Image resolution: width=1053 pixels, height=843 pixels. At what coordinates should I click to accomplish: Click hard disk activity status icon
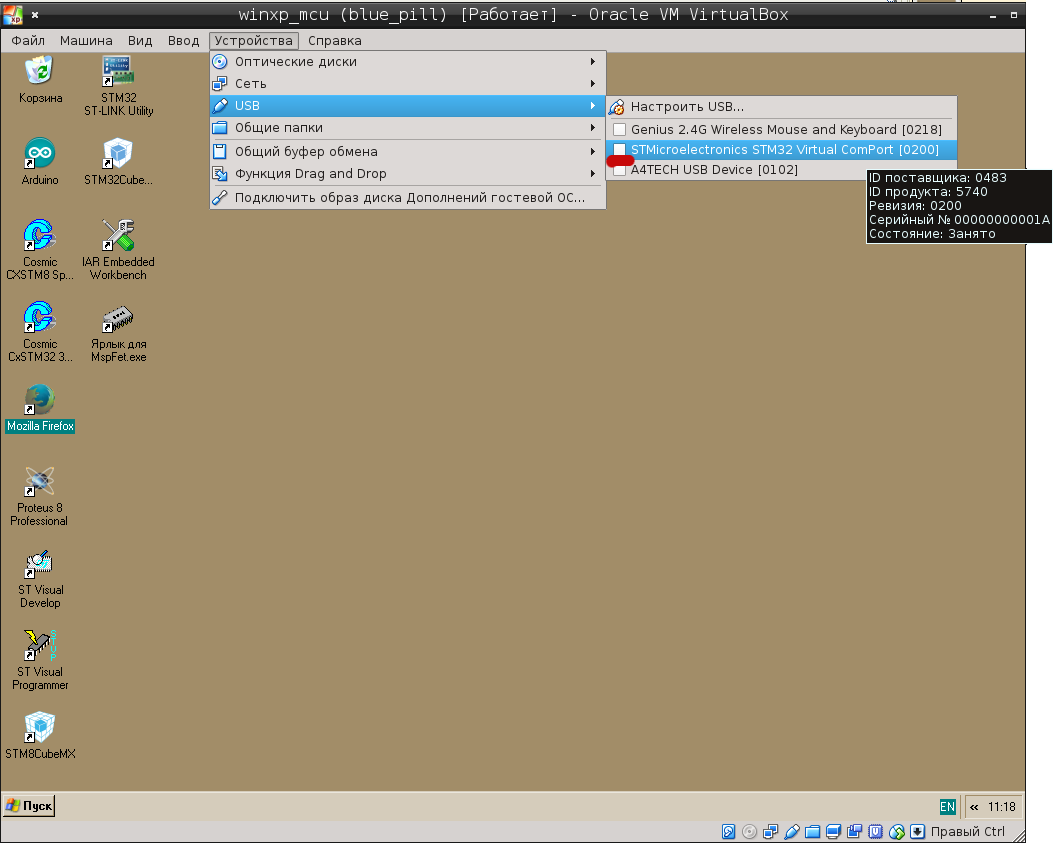pos(729,832)
